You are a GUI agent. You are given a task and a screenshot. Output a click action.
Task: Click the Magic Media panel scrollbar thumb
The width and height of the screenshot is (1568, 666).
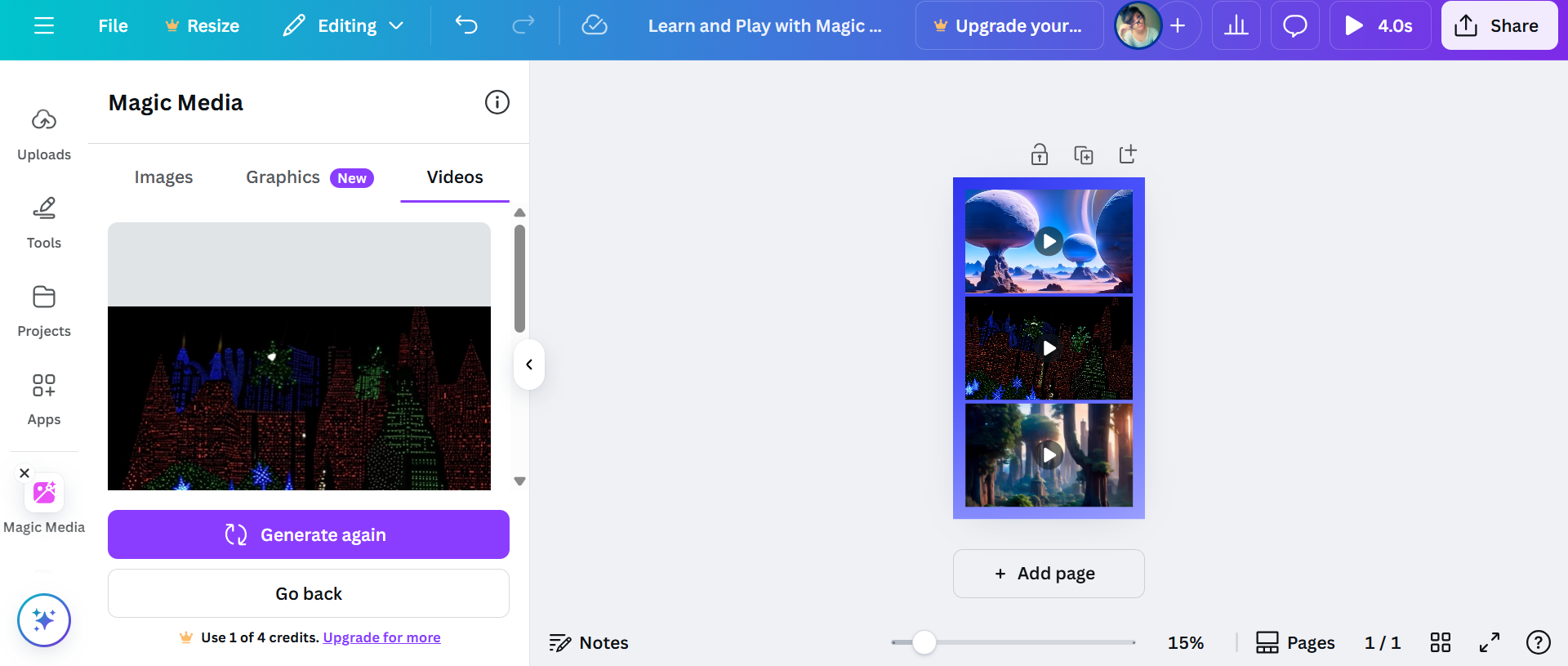519,279
